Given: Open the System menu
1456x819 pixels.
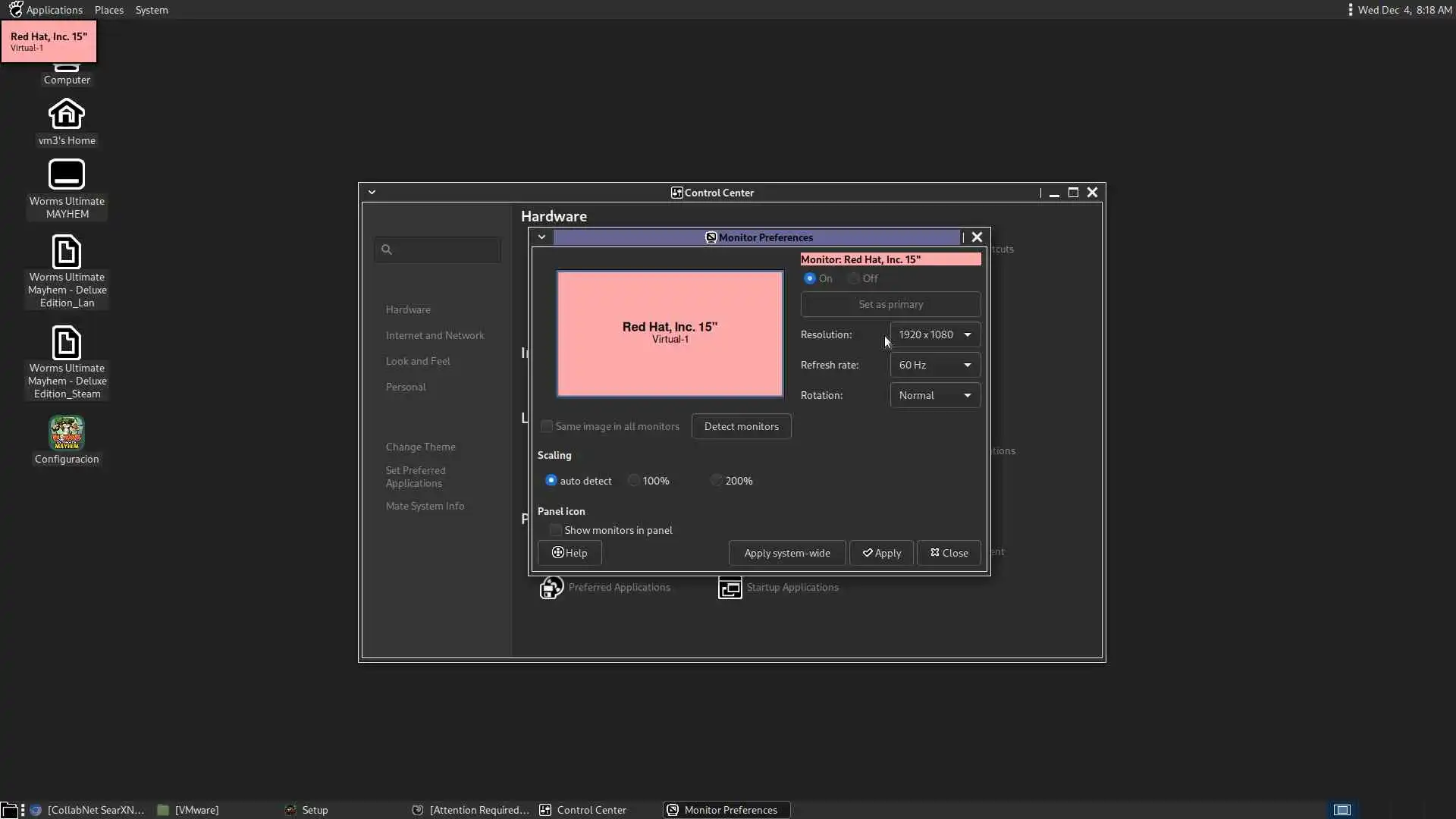Looking at the screenshot, I should pyautogui.click(x=152, y=10).
